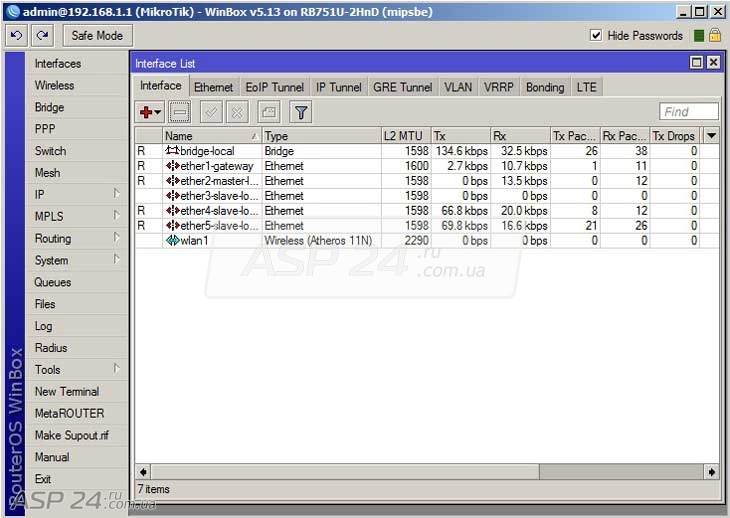Viewport: 730px width, 518px height.
Task: Expand the Routing submenu arrow
Action: coord(116,237)
